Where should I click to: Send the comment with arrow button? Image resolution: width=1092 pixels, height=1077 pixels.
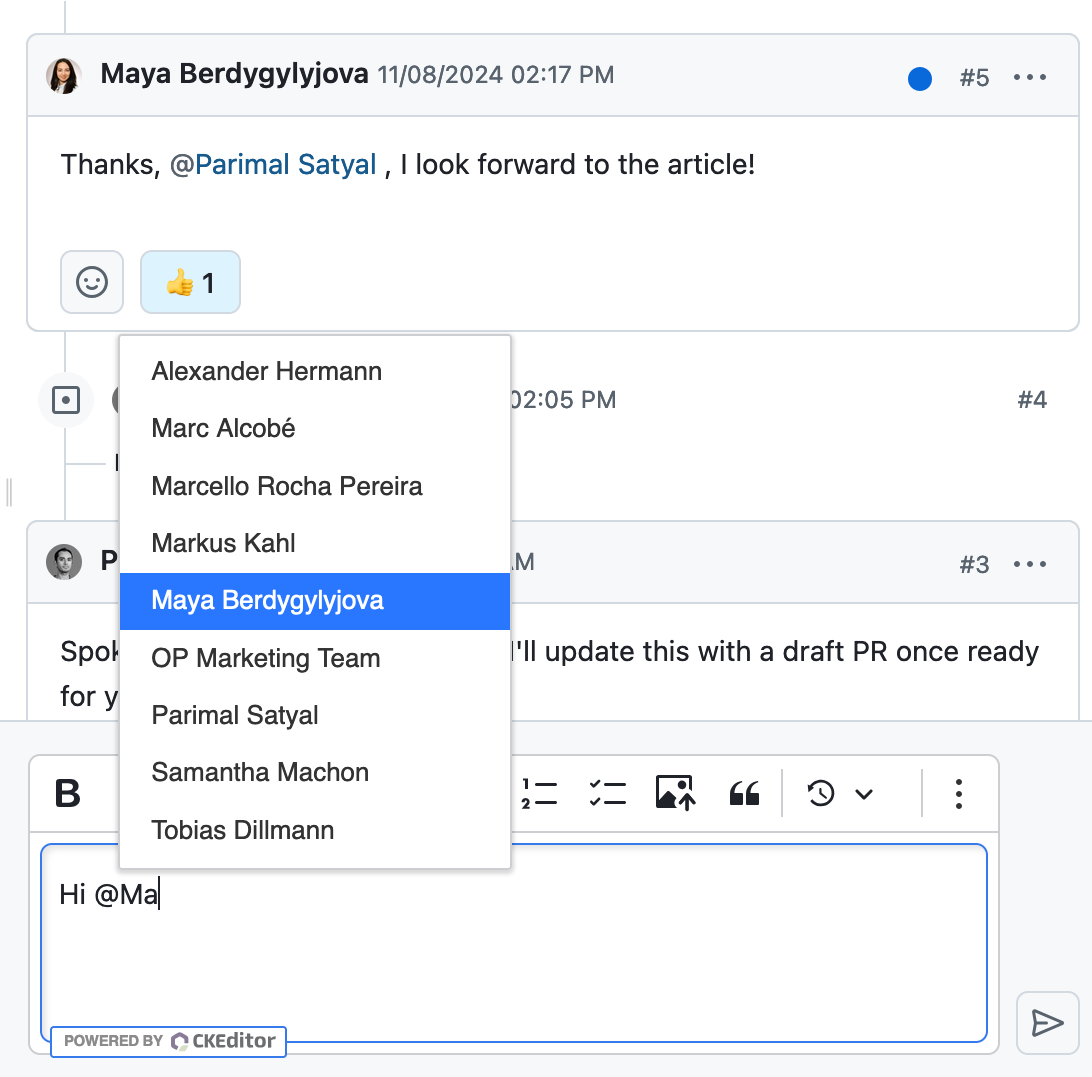click(x=1047, y=1022)
